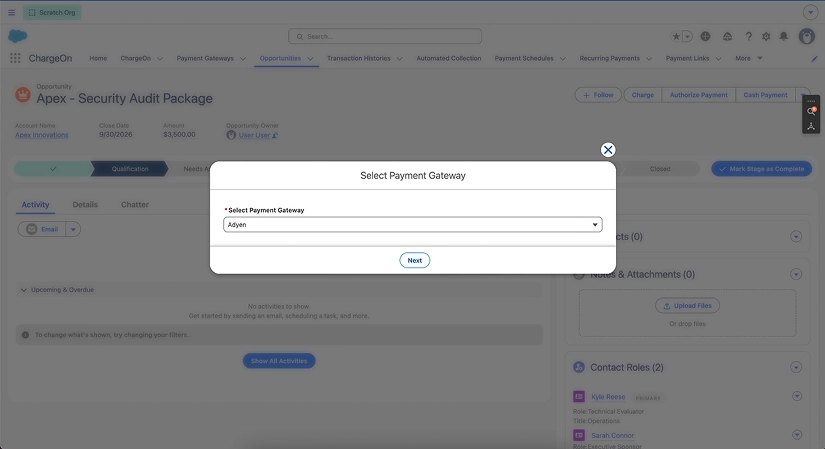Click the Cash Payment button
The width and height of the screenshot is (825, 449).
tap(766, 95)
